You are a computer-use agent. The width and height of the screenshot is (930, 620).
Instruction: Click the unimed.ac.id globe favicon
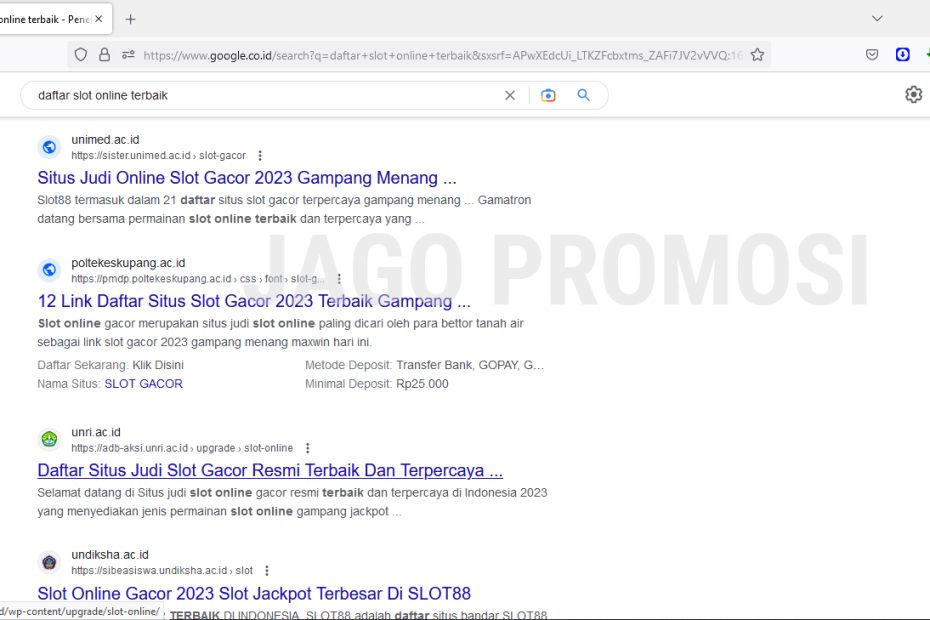49,147
